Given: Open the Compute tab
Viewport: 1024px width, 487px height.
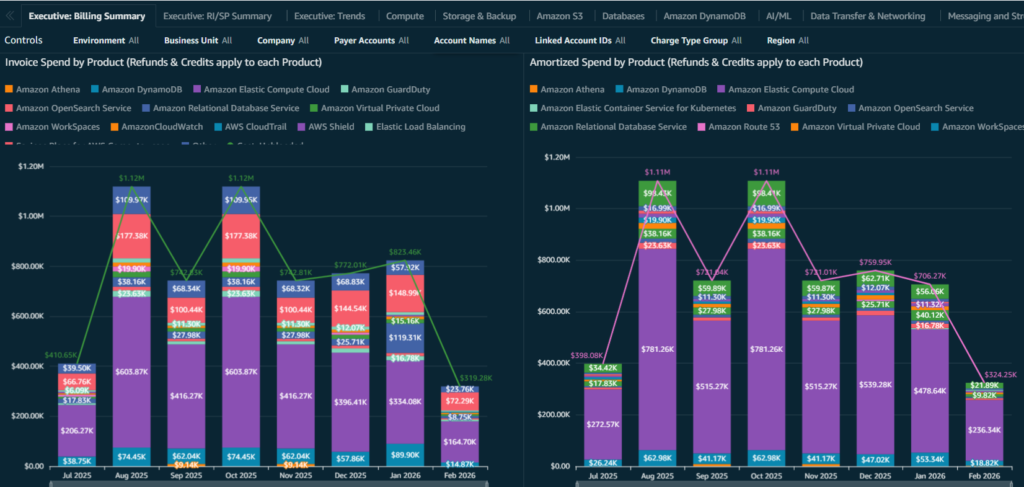Looking at the screenshot, I should (405, 16).
